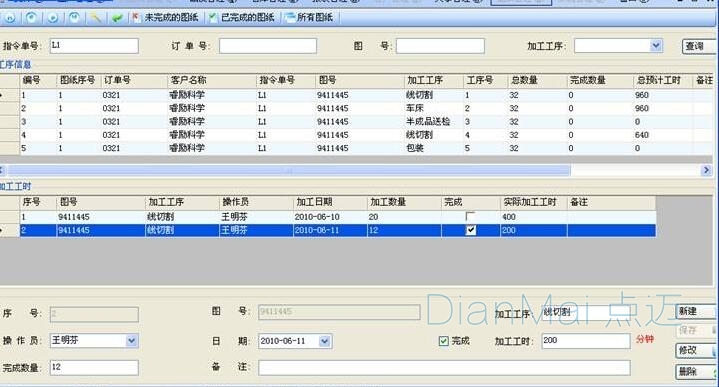Image resolution: width=719 pixels, height=387 pixels.
Task: Click the 图纸序号 column header
Action: point(77,80)
